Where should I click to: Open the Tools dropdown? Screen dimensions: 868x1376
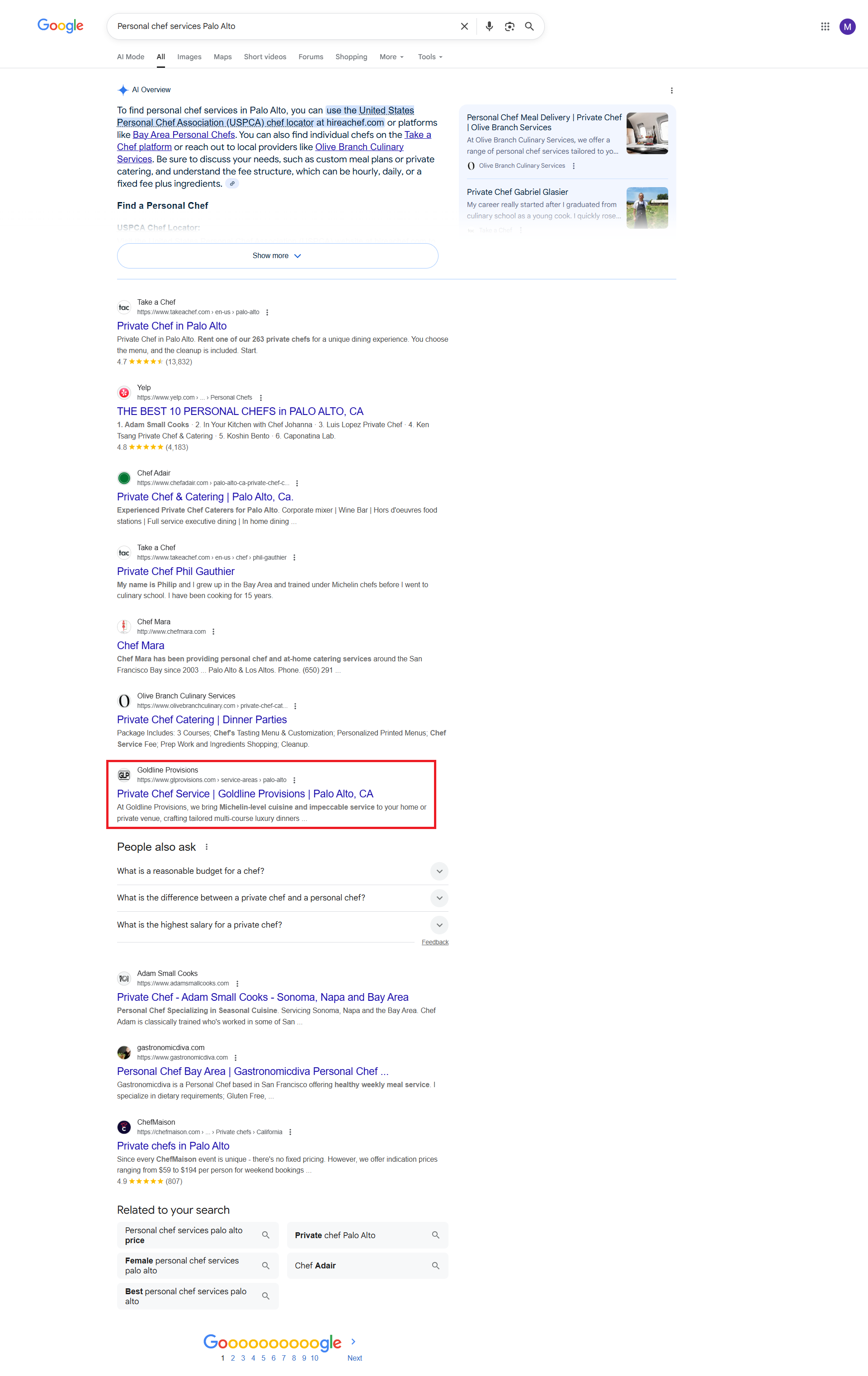pyautogui.click(x=430, y=57)
